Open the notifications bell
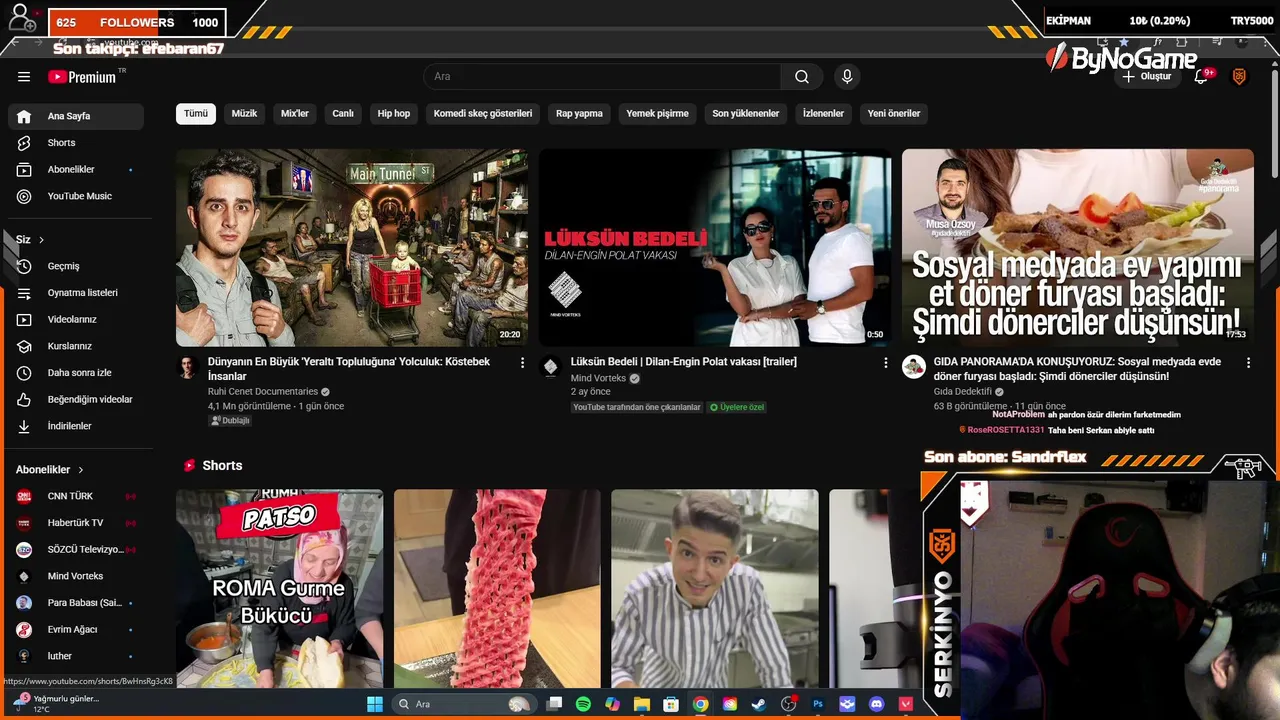 pos(1202,77)
